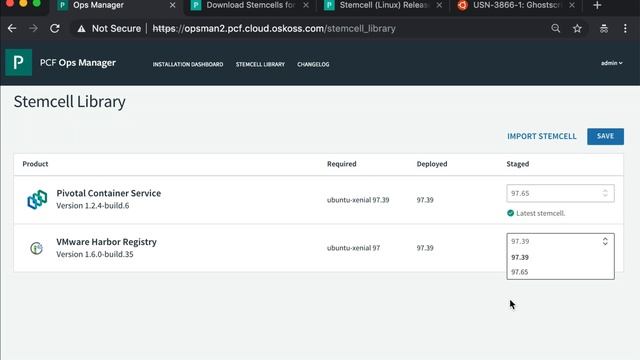Reload the stemcell library page
The height and width of the screenshot is (360, 640).
click(x=55, y=28)
